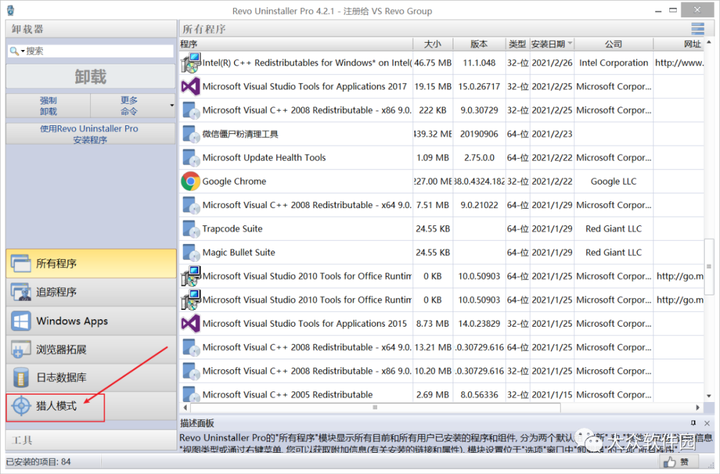Sort by the 程序 column header
720x474 pixels.
pyautogui.click(x=296, y=44)
